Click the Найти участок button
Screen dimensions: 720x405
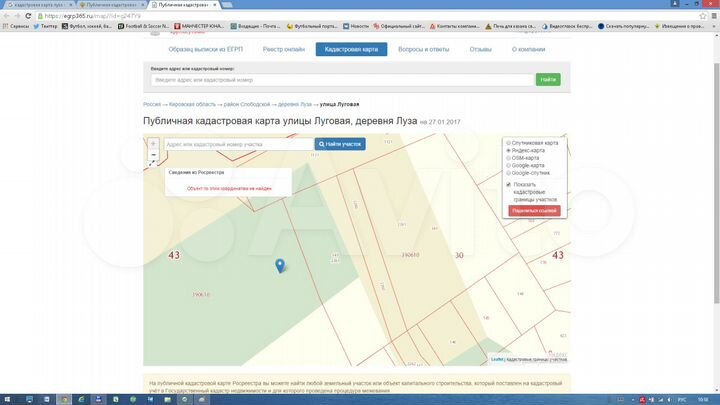(341, 144)
